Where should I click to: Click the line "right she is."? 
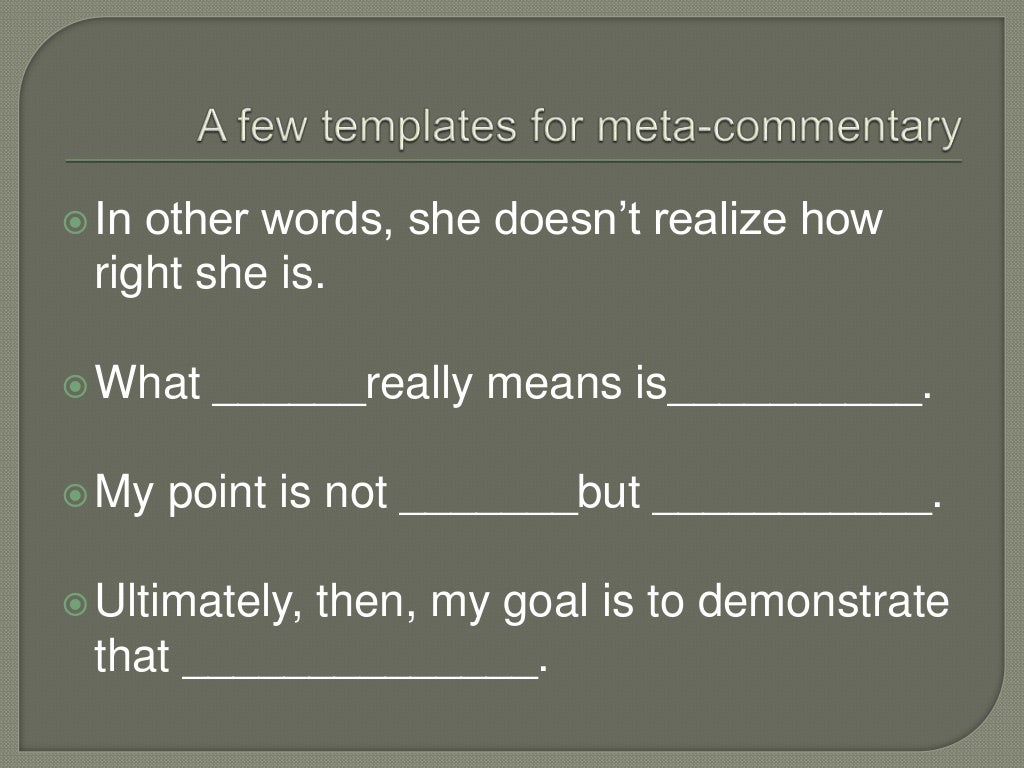(x=210, y=274)
